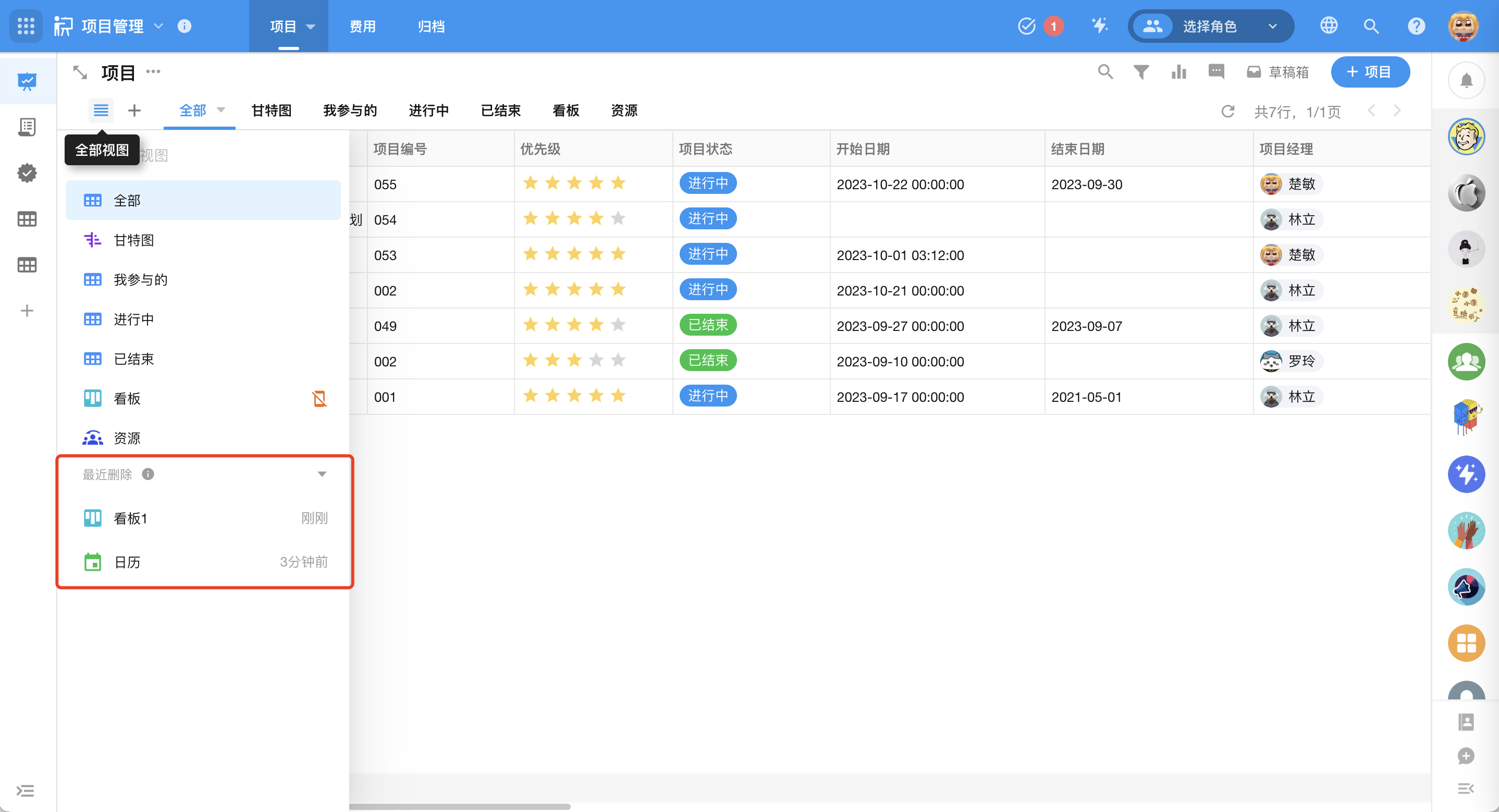Refresh the table with the reload icon
The image size is (1499, 812).
tap(1228, 111)
